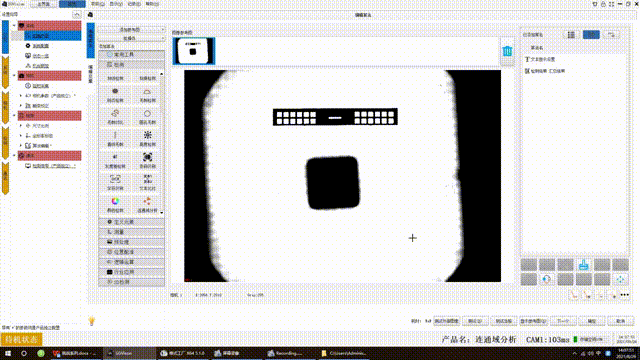
Task: Click the orange 待机状态 status button
Action: pyautogui.click(x=22, y=339)
